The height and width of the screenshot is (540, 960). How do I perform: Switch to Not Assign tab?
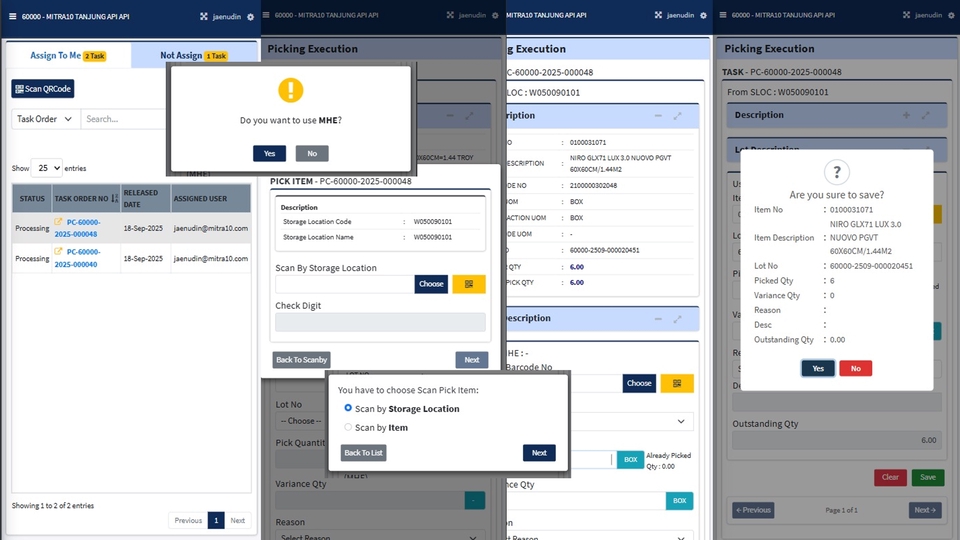tap(193, 55)
